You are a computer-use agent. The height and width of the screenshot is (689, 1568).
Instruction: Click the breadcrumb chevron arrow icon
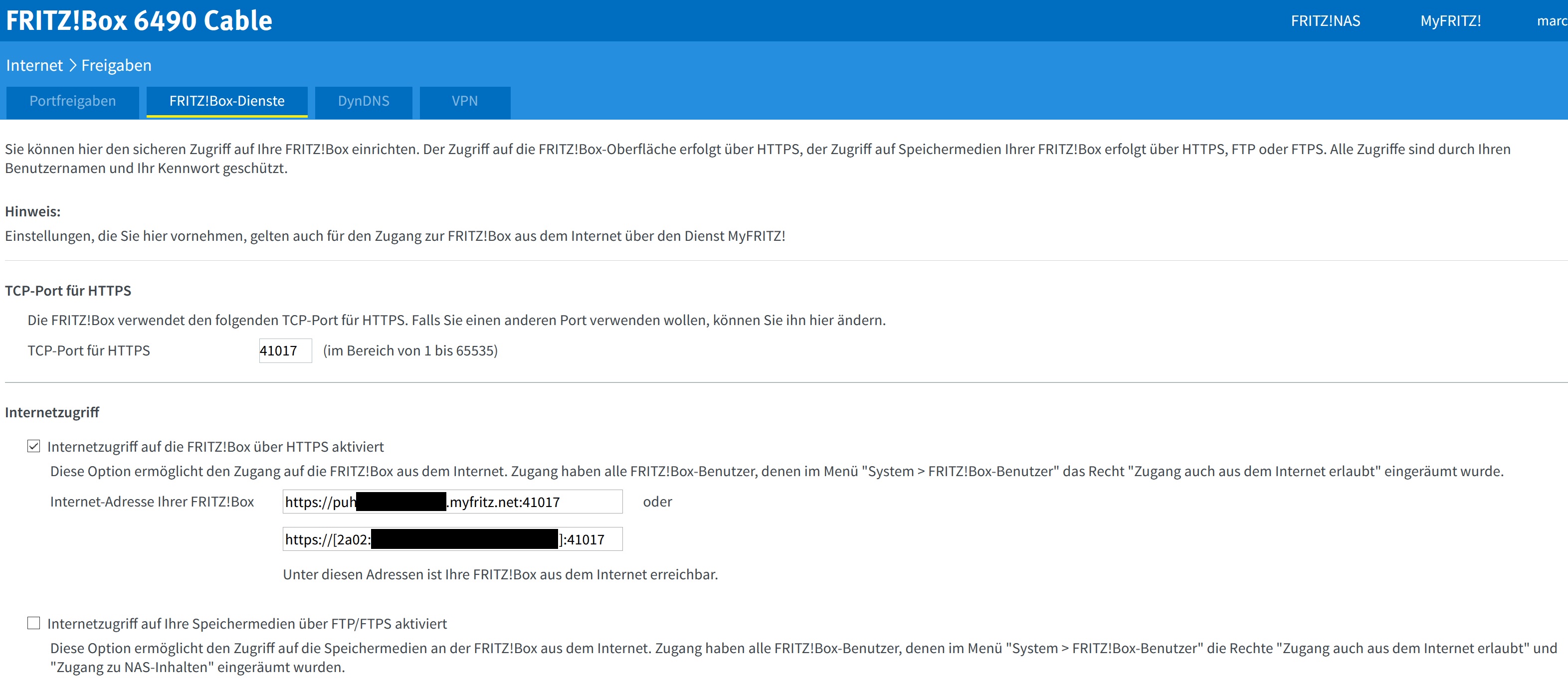click(72, 65)
